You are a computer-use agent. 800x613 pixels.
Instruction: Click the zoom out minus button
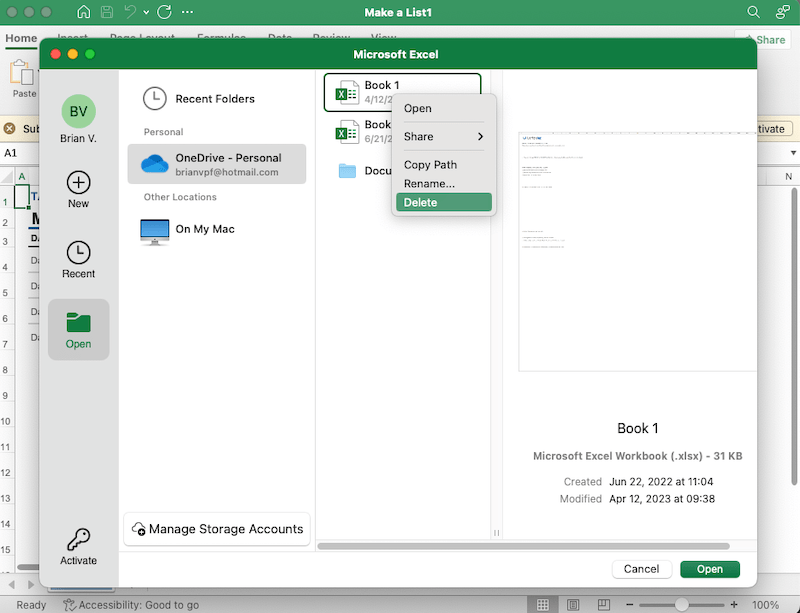click(630, 605)
